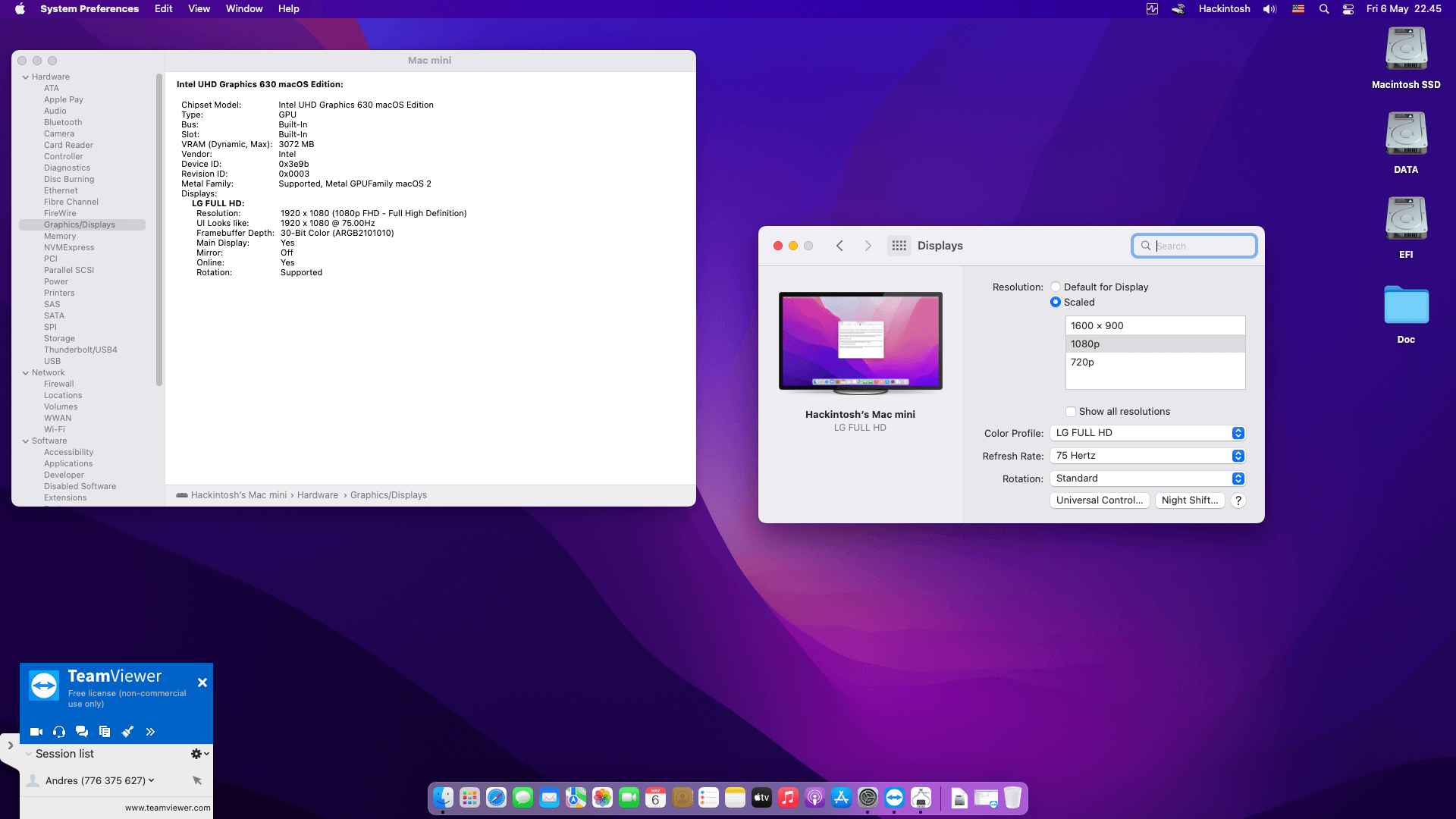Open Finder from the Dock
This screenshot has height=819, width=1456.
(x=443, y=798)
